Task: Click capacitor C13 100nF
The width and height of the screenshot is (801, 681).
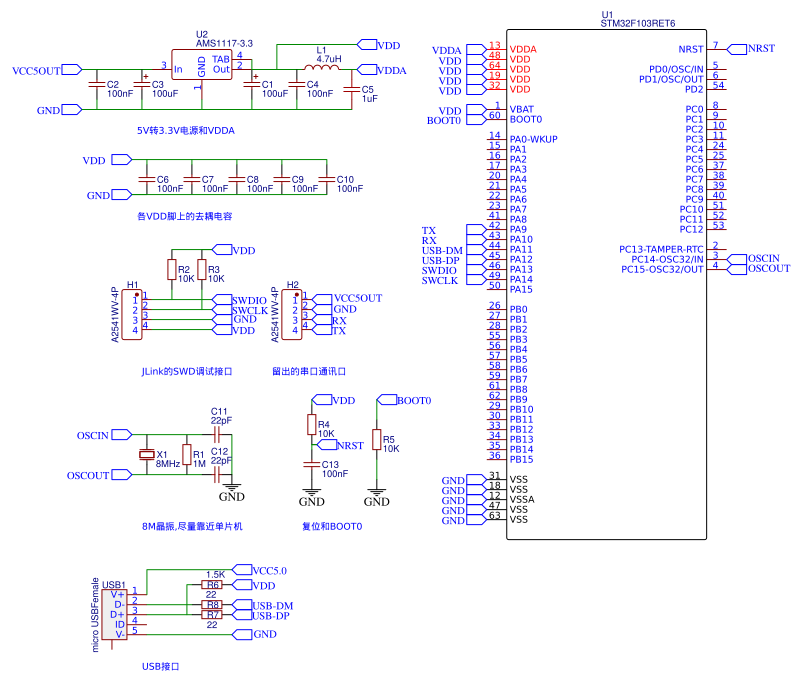Action: coord(312,464)
